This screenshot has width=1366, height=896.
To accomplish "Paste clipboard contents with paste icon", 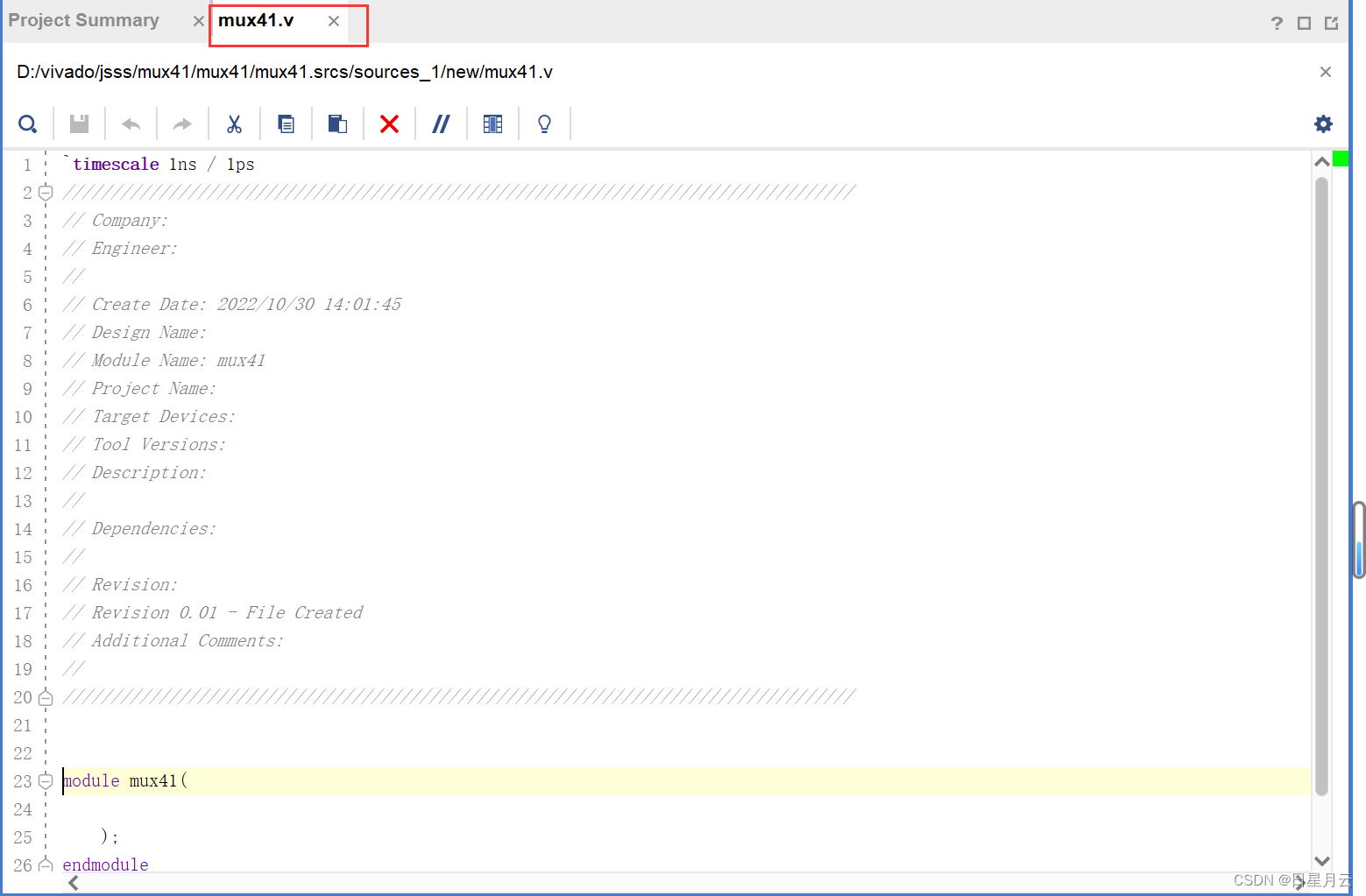I will click(x=337, y=123).
